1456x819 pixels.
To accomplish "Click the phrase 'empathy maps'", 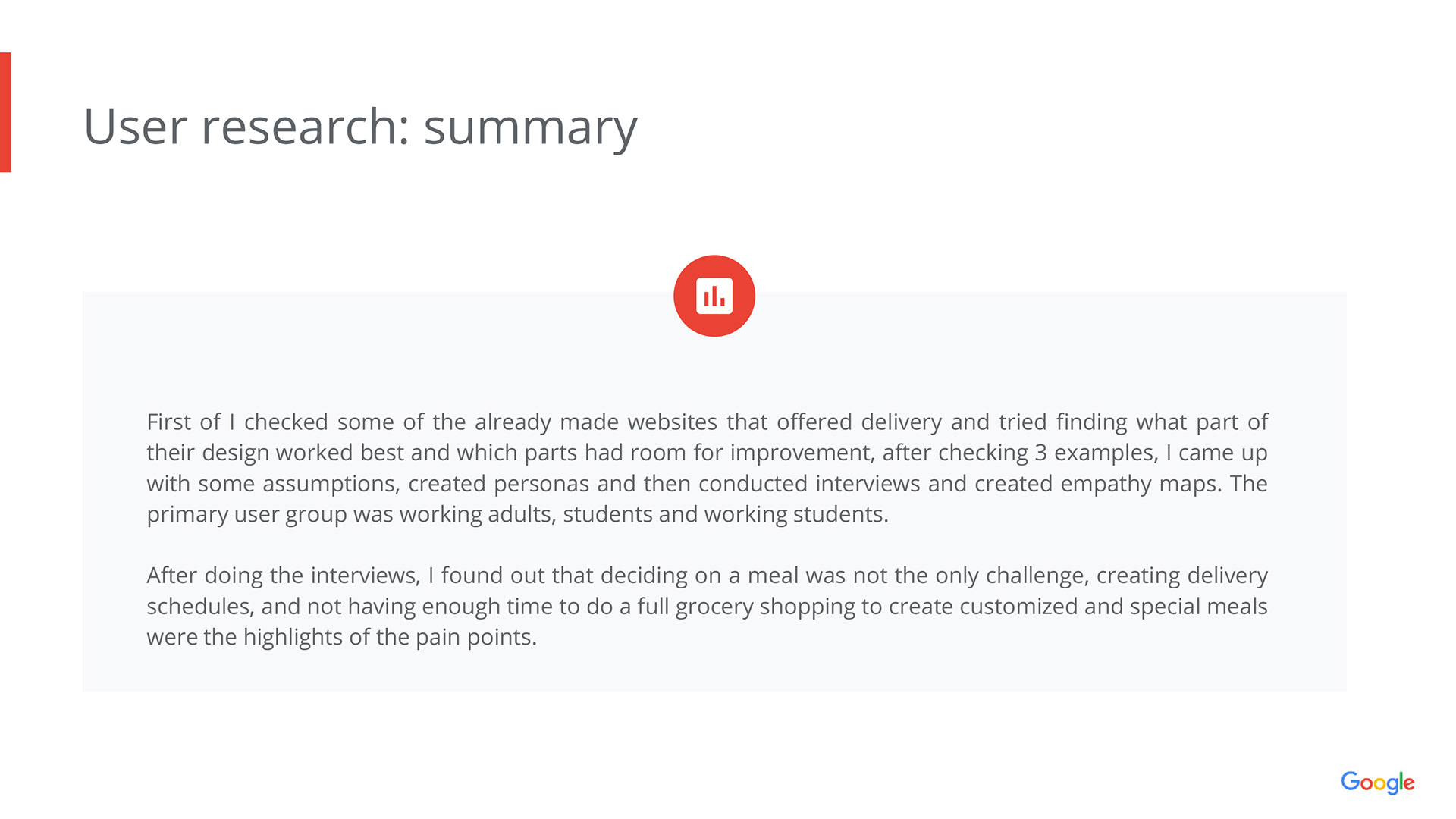I will coord(1139,484).
